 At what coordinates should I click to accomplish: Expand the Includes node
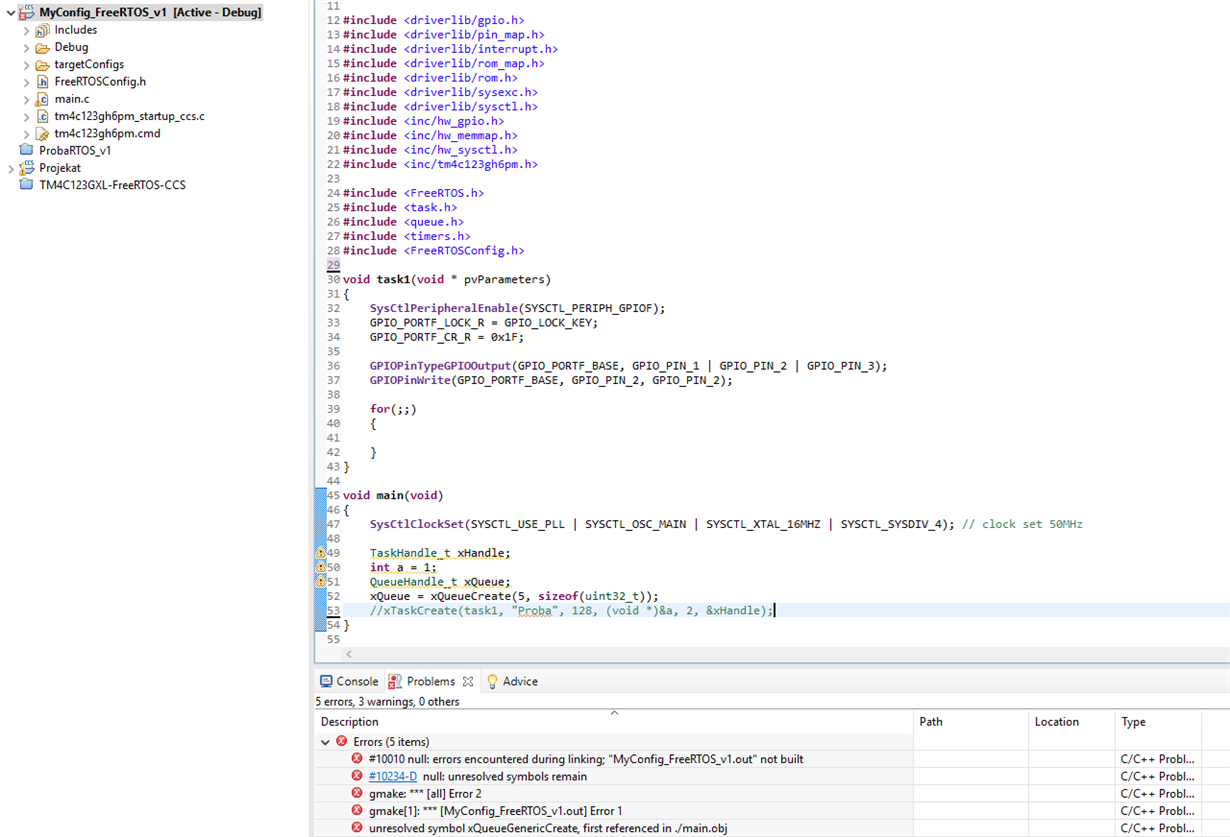click(x=27, y=31)
